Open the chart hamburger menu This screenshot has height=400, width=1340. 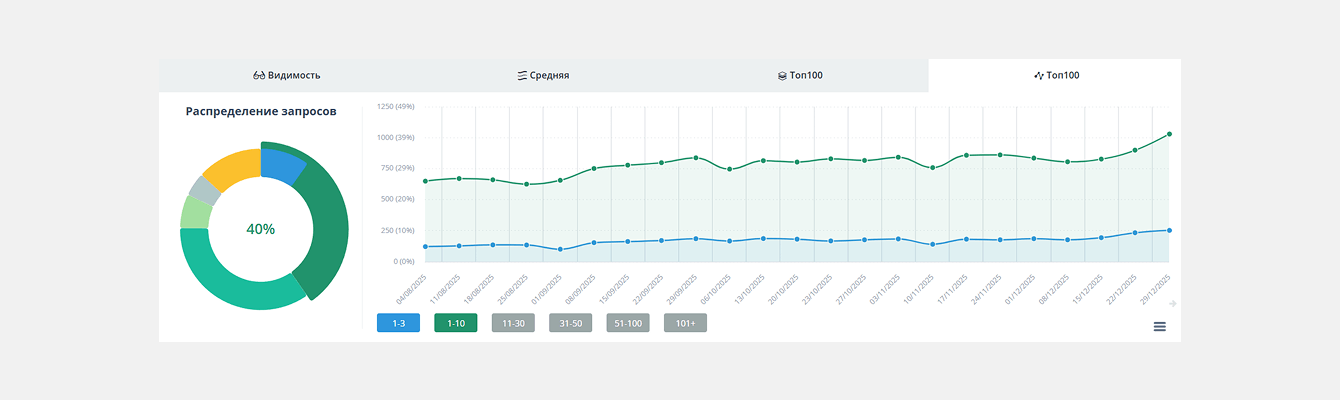[x=1160, y=326]
